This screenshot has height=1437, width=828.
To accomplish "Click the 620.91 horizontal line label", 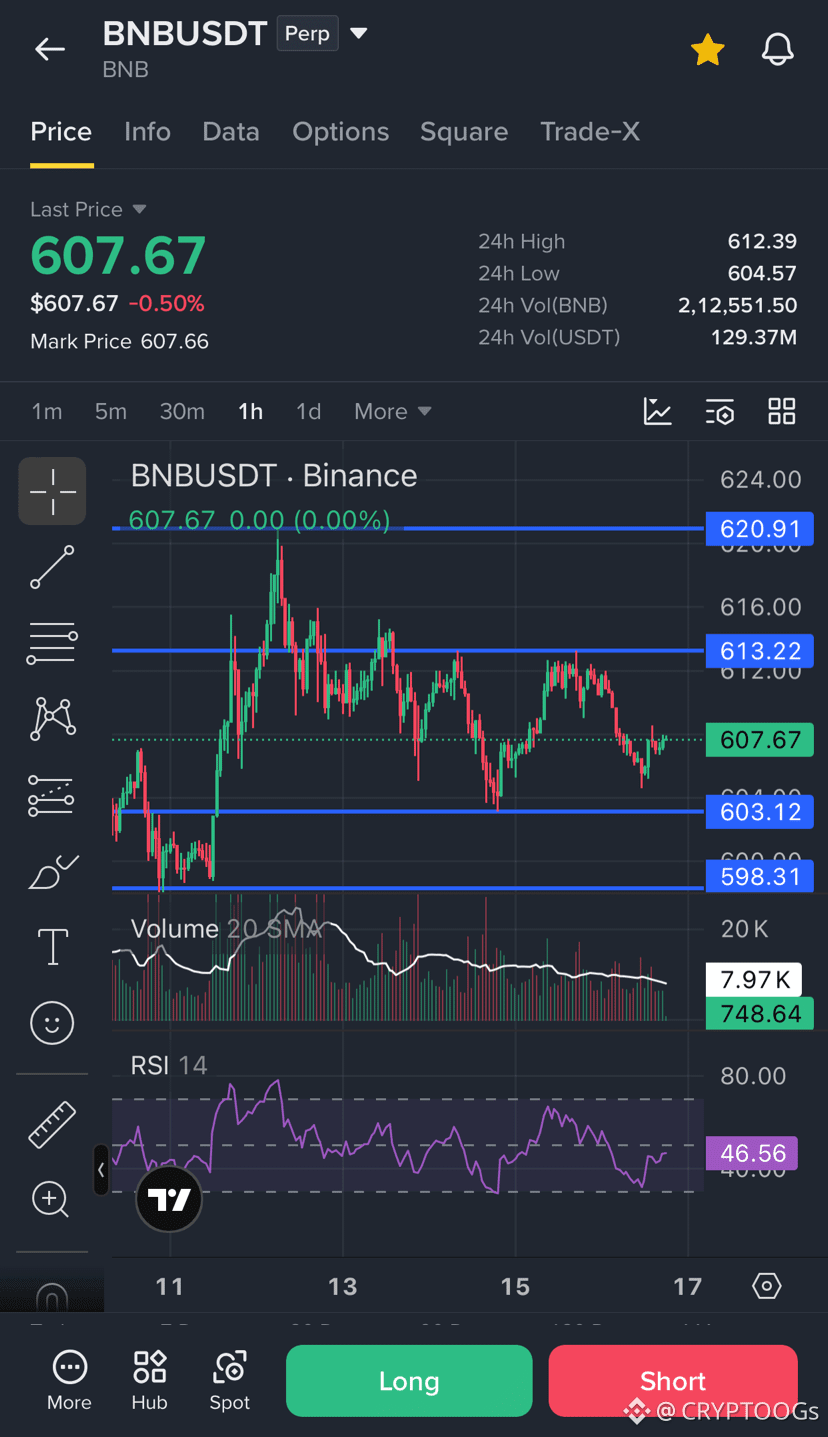I will click(759, 528).
